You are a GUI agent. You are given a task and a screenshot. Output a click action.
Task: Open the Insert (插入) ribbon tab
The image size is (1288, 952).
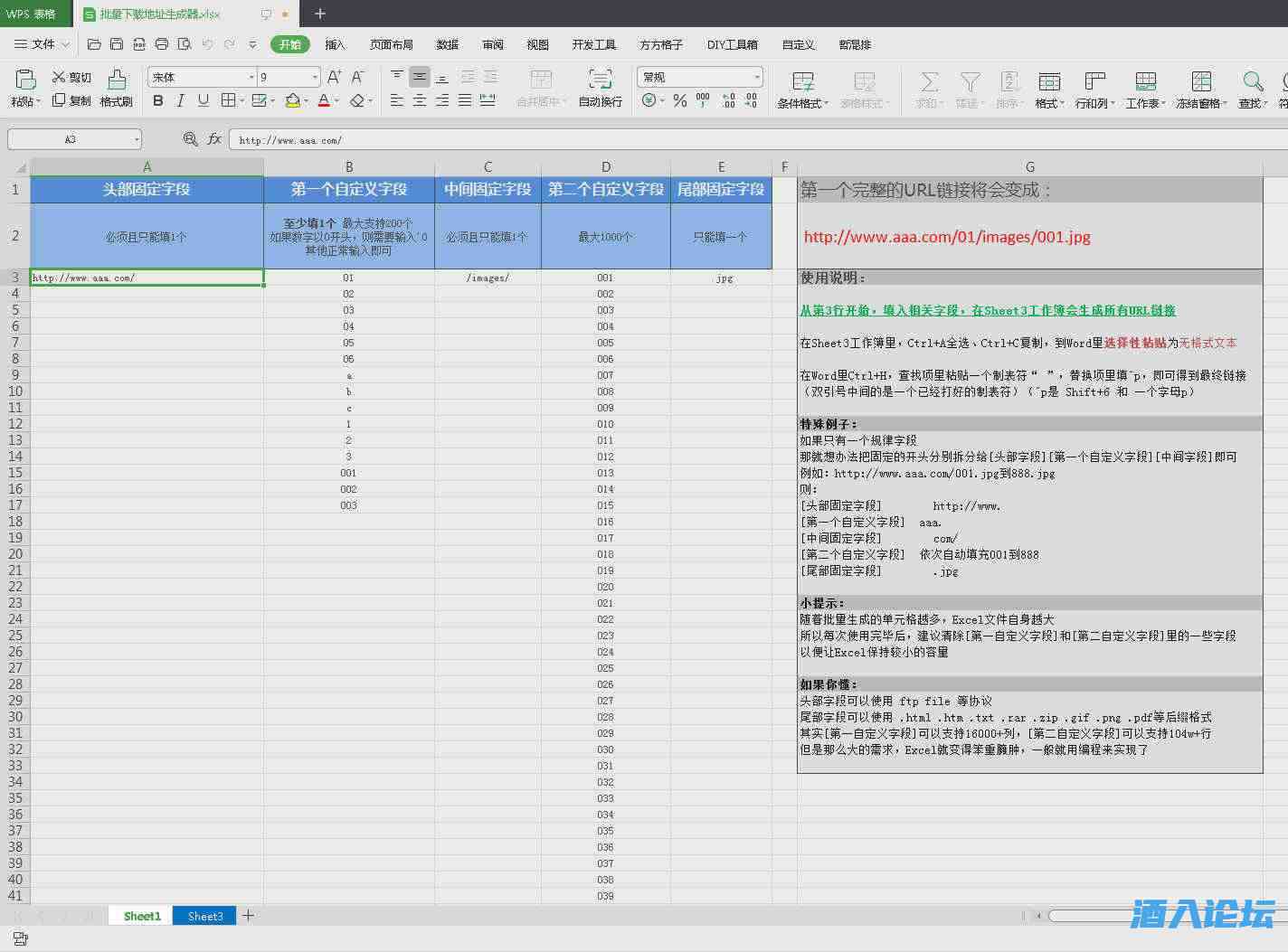335,44
